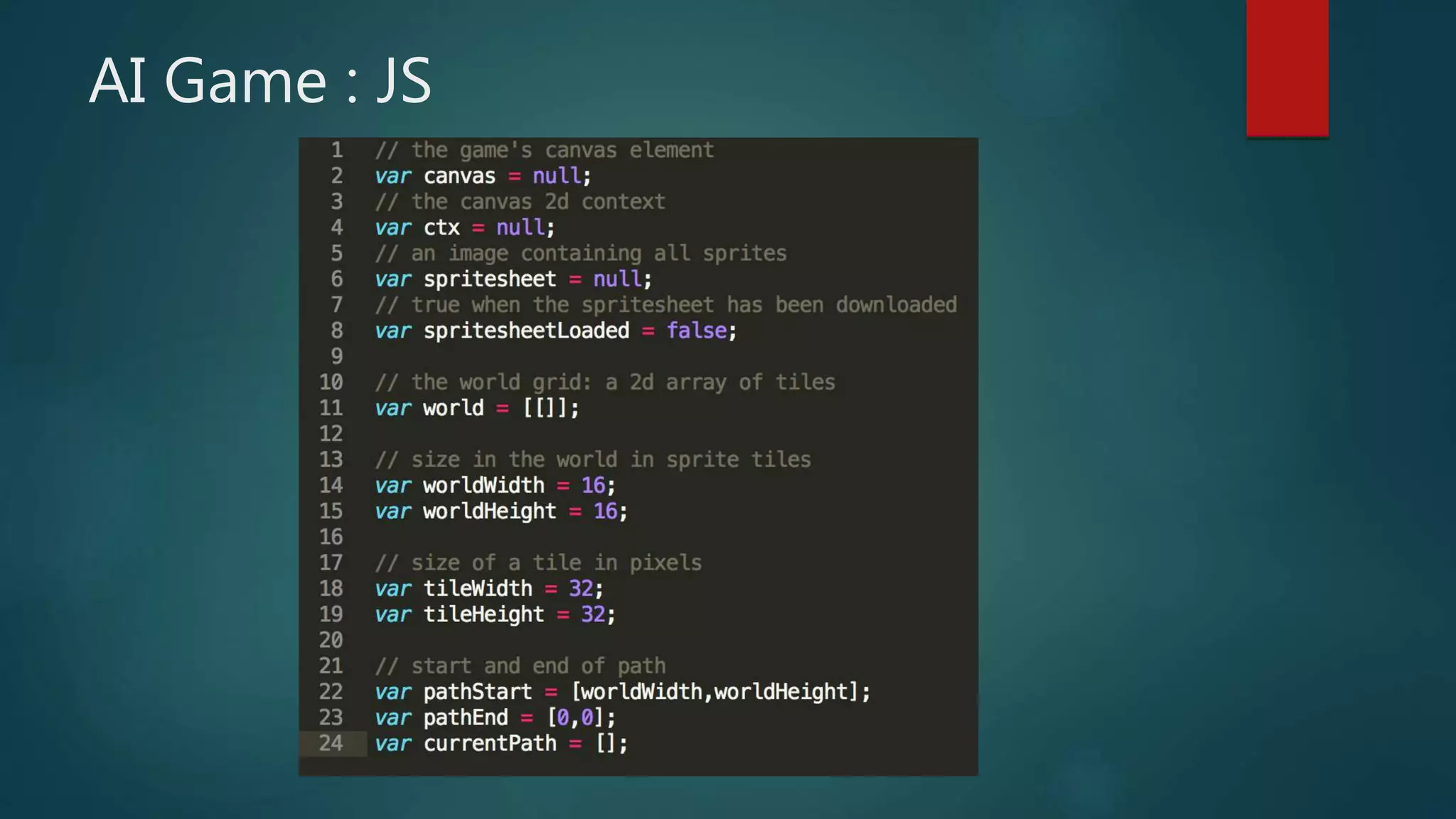Click the value 16 on worldHeight line
Image resolution: width=1456 pixels, height=819 pixels.
click(606, 511)
